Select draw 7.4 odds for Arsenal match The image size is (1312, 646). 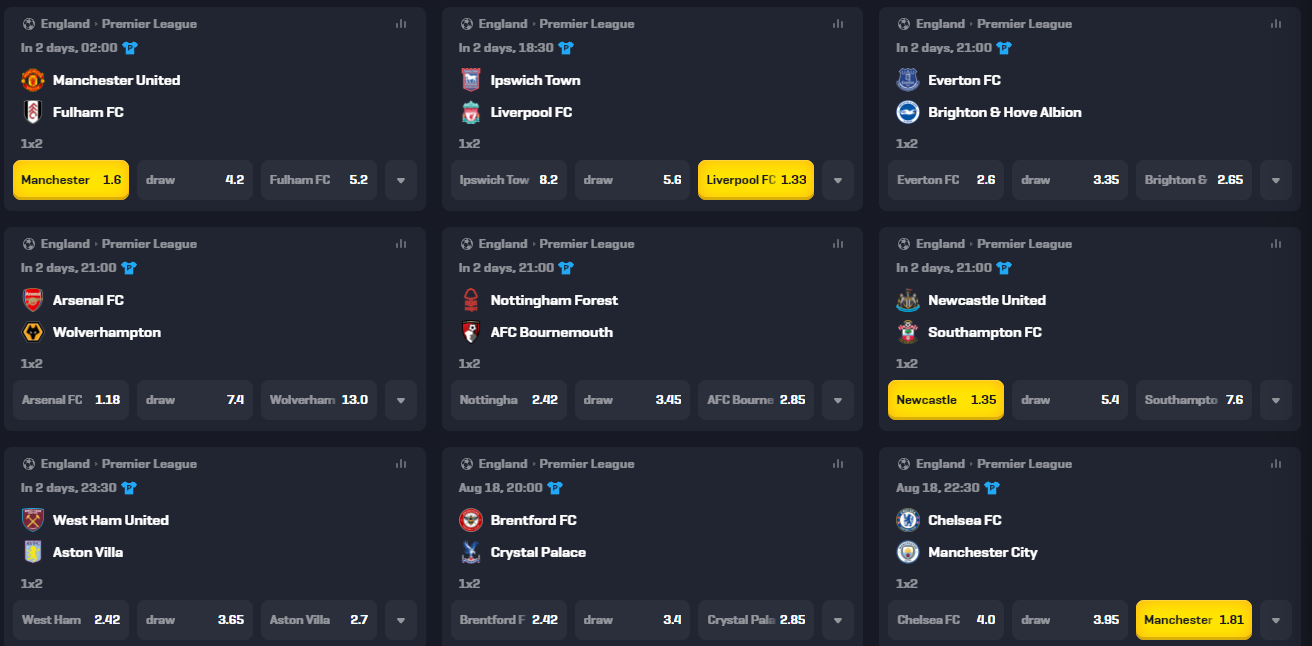point(195,400)
